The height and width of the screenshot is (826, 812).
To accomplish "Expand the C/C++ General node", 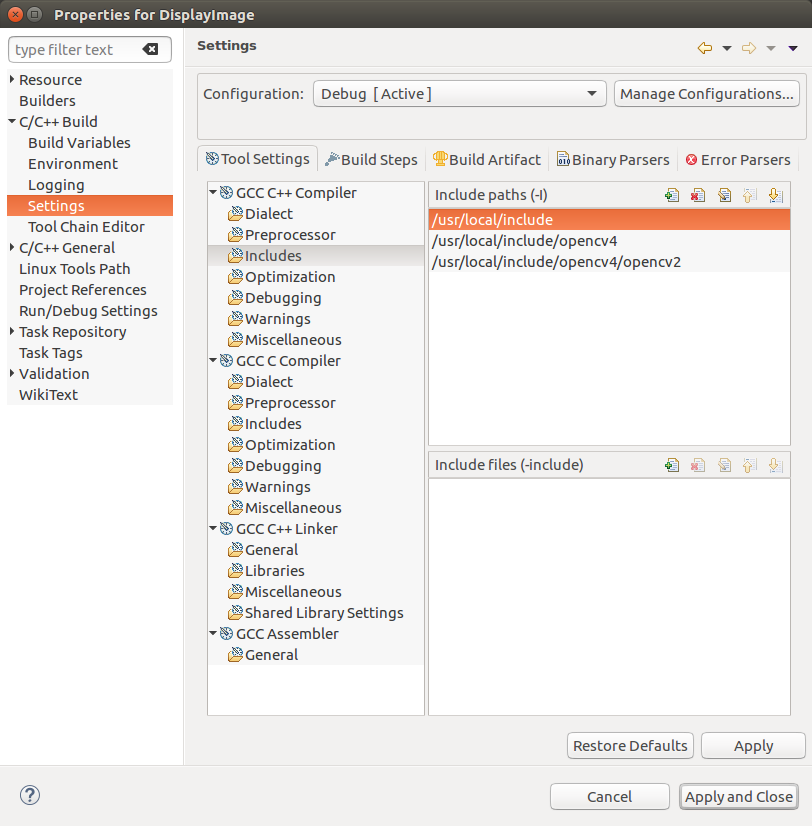I will 12,247.
